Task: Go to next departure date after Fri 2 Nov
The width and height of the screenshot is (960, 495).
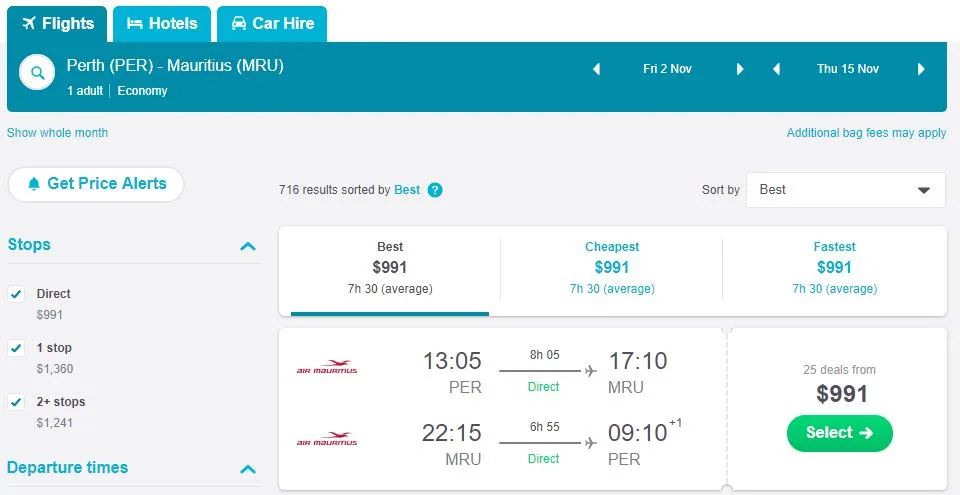Action: pos(740,69)
